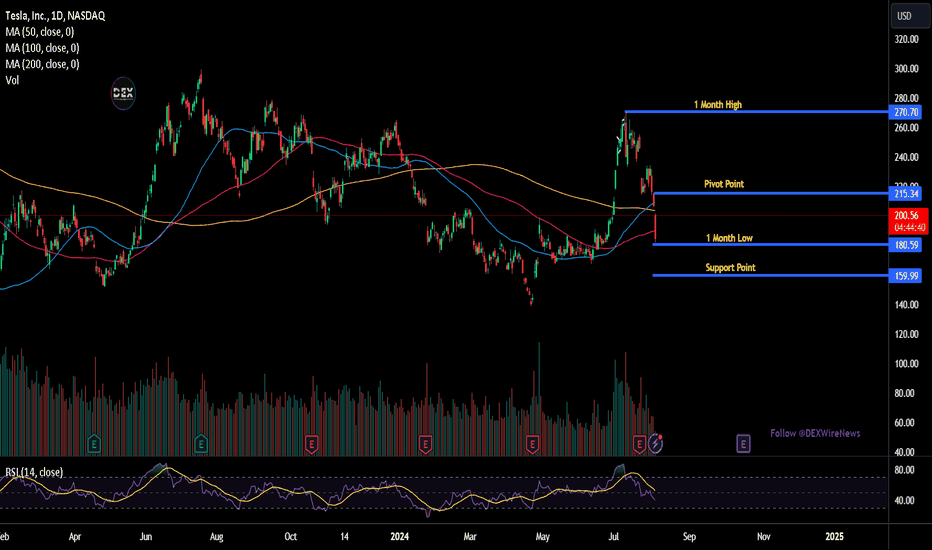The image size is (932, 550).
Task: Select the 270.70 price tag
Action: (x=906, y=112)
